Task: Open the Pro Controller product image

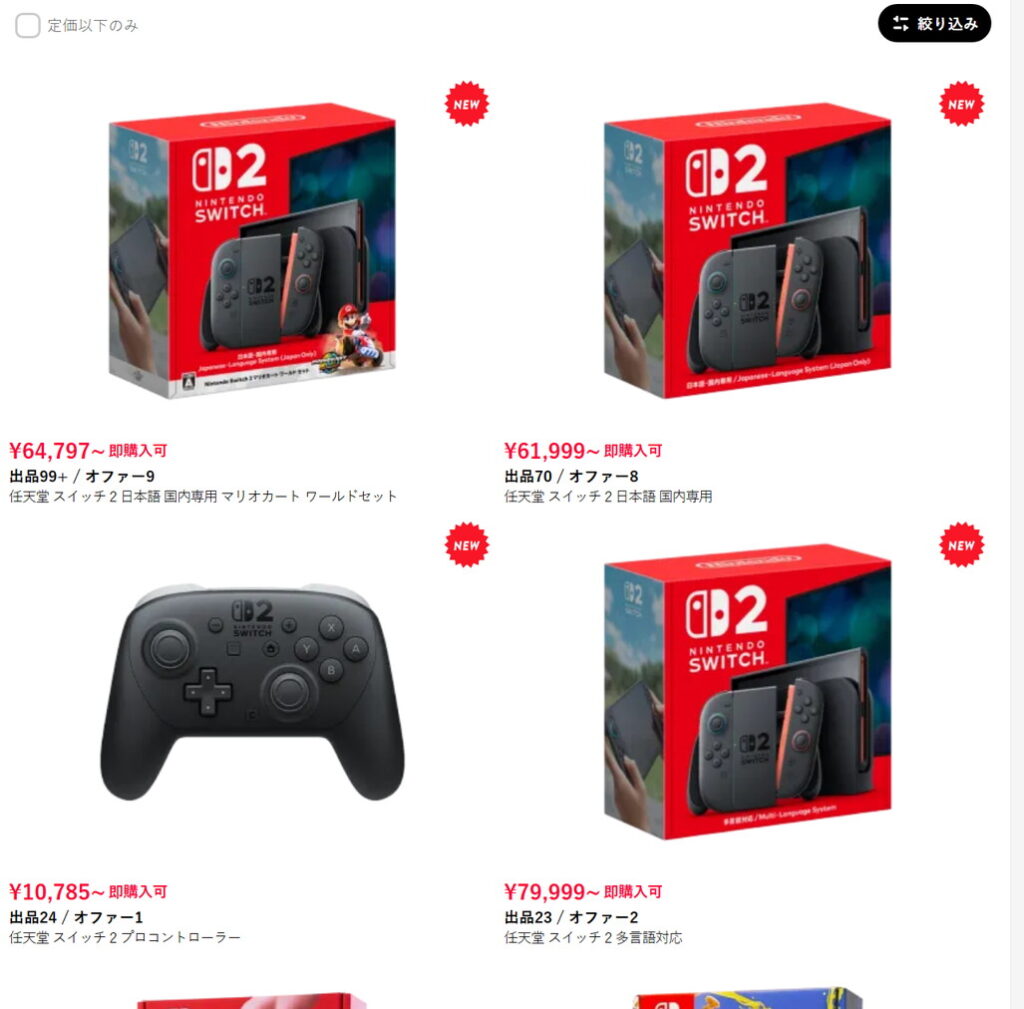Action: (x=252, y=692)
